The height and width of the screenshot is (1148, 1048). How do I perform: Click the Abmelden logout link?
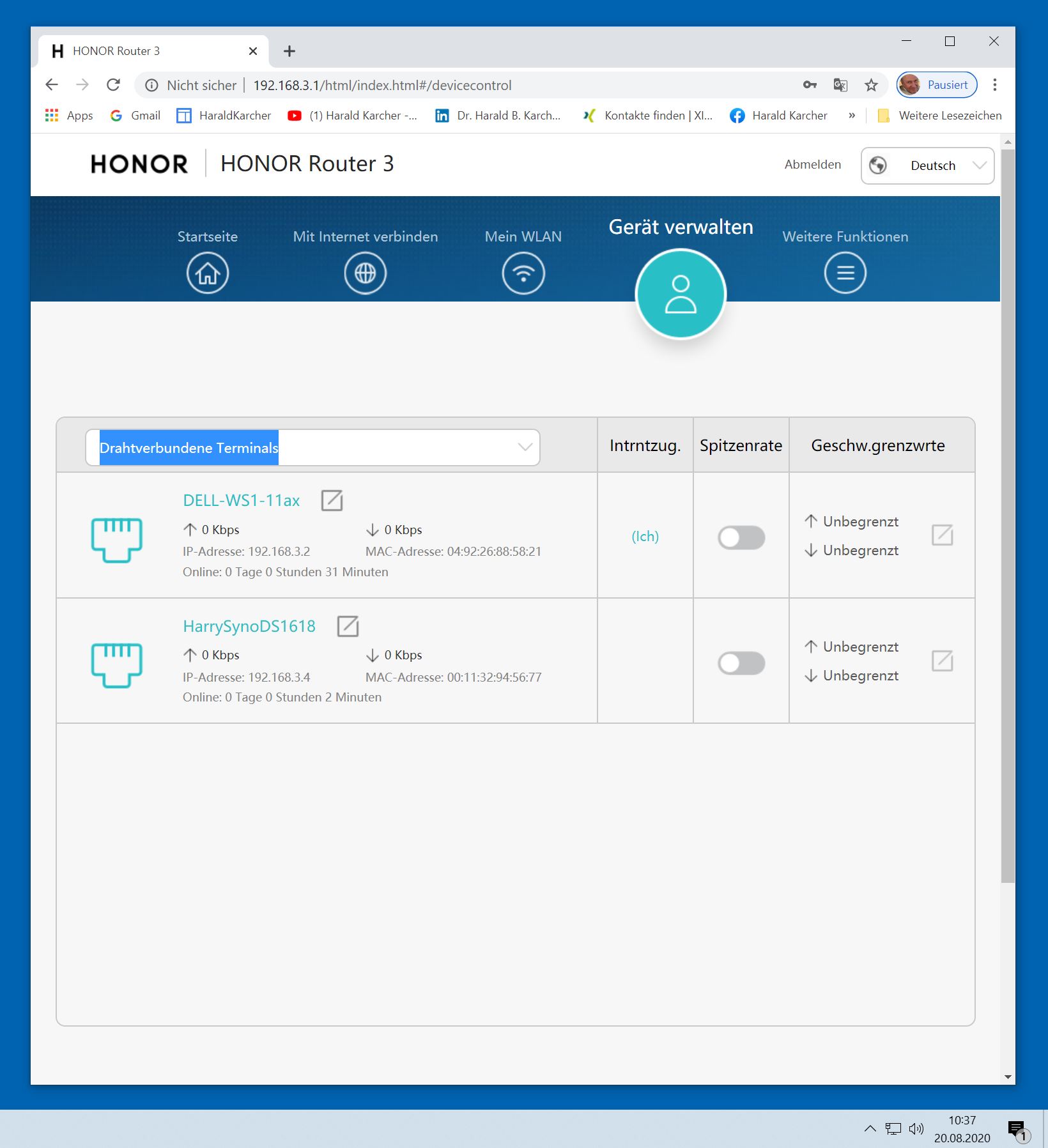click(813, 164)
